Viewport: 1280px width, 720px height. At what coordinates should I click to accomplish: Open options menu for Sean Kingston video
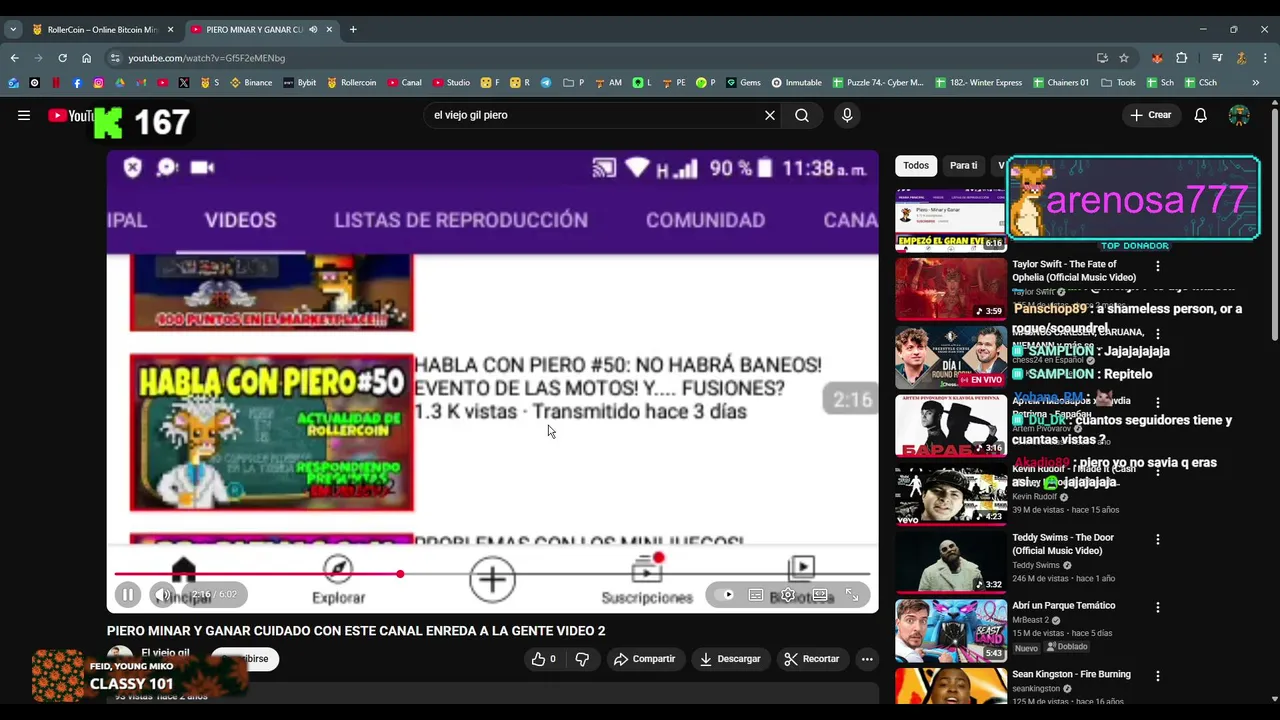(x=1158, y=676)
